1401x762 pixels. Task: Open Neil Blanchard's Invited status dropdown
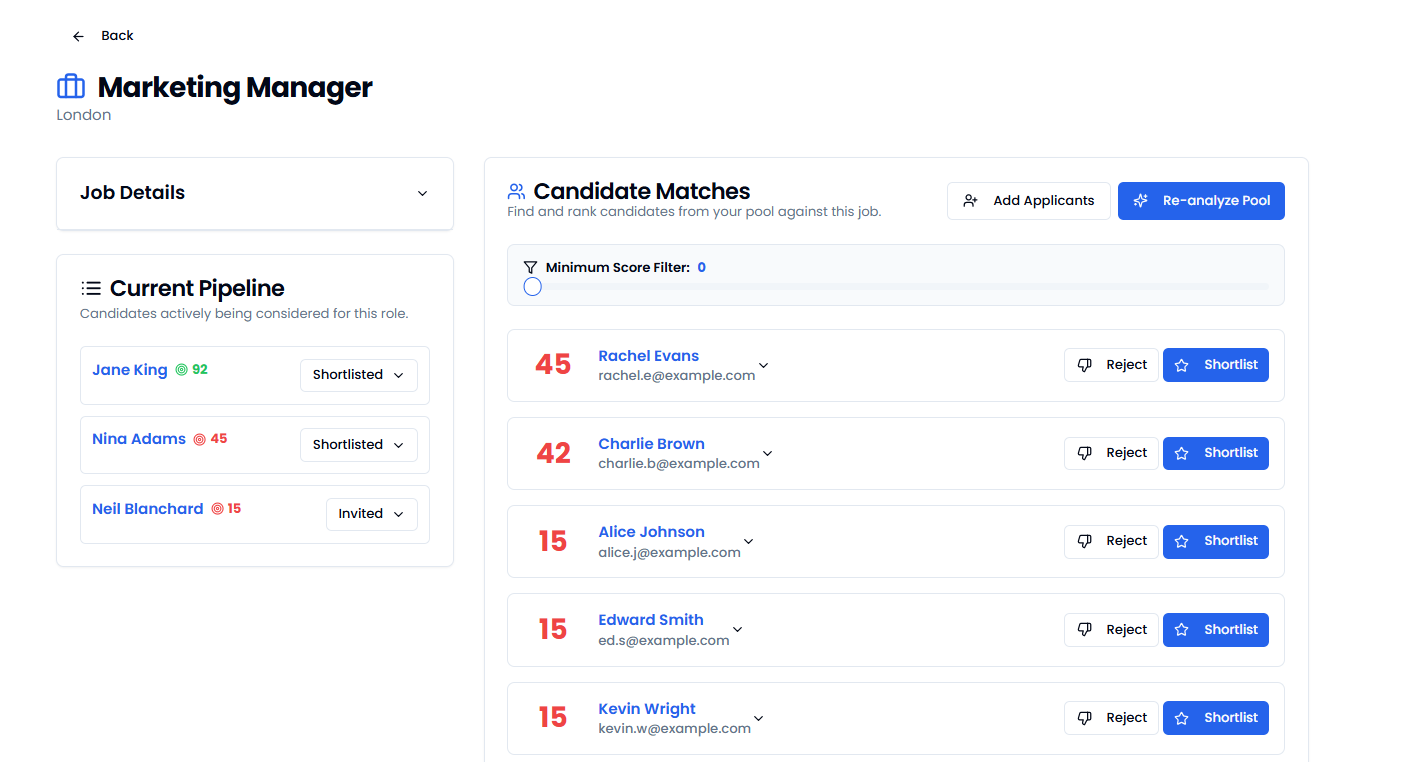(x=371, y=513)
